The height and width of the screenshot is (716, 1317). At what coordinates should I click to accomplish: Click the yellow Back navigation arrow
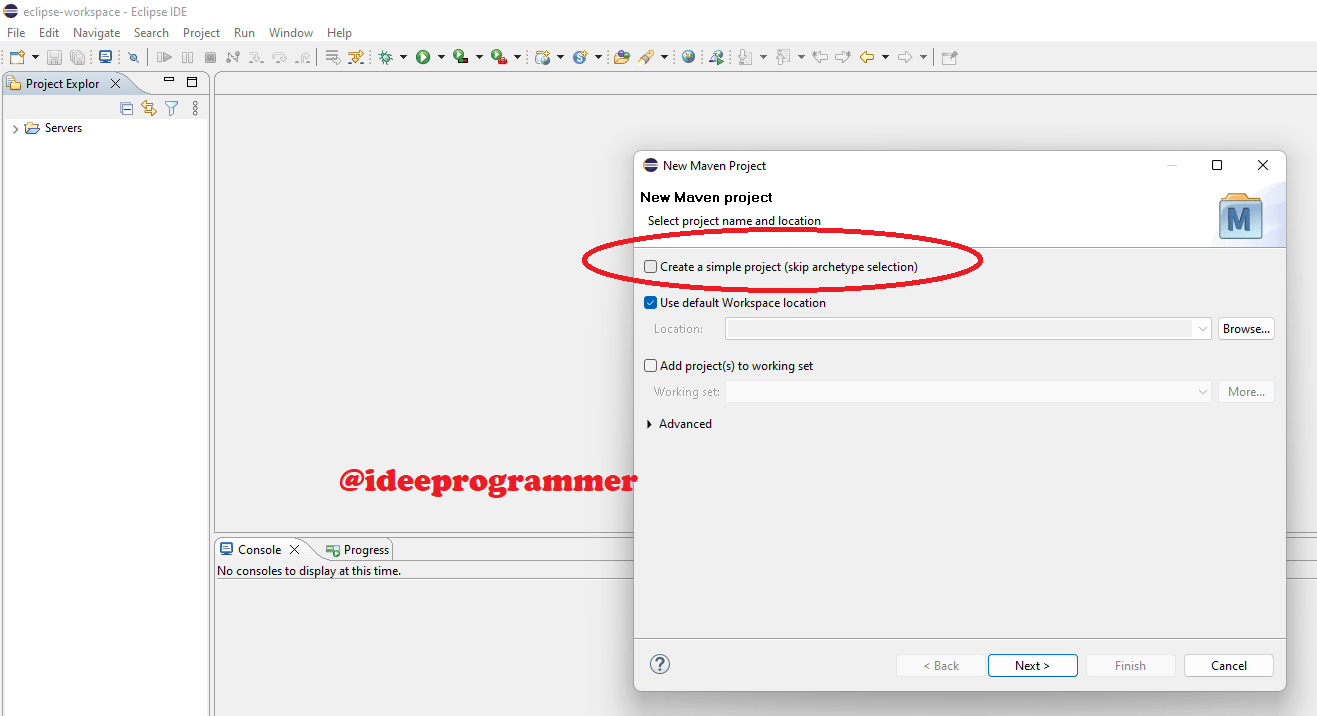(x=867, y=57)
